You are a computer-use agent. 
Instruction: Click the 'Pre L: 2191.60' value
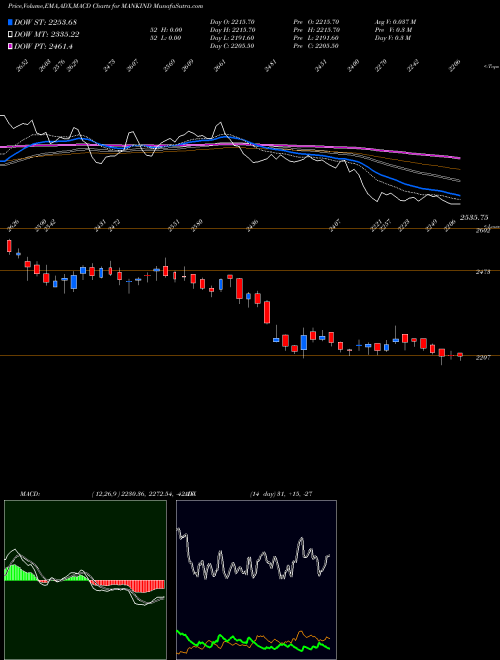(316, 38)
